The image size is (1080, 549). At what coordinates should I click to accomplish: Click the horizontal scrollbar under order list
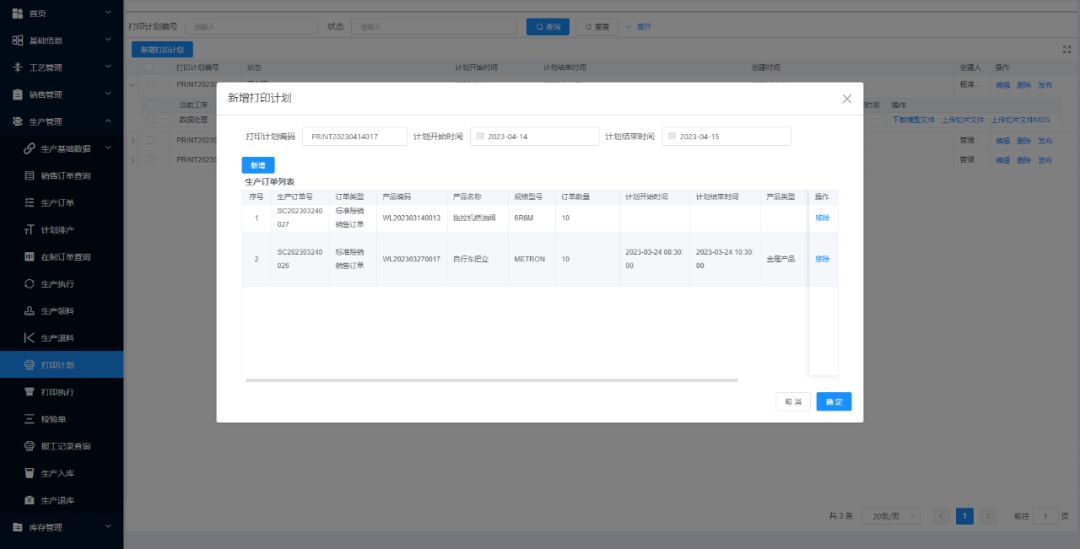(490, 380)
